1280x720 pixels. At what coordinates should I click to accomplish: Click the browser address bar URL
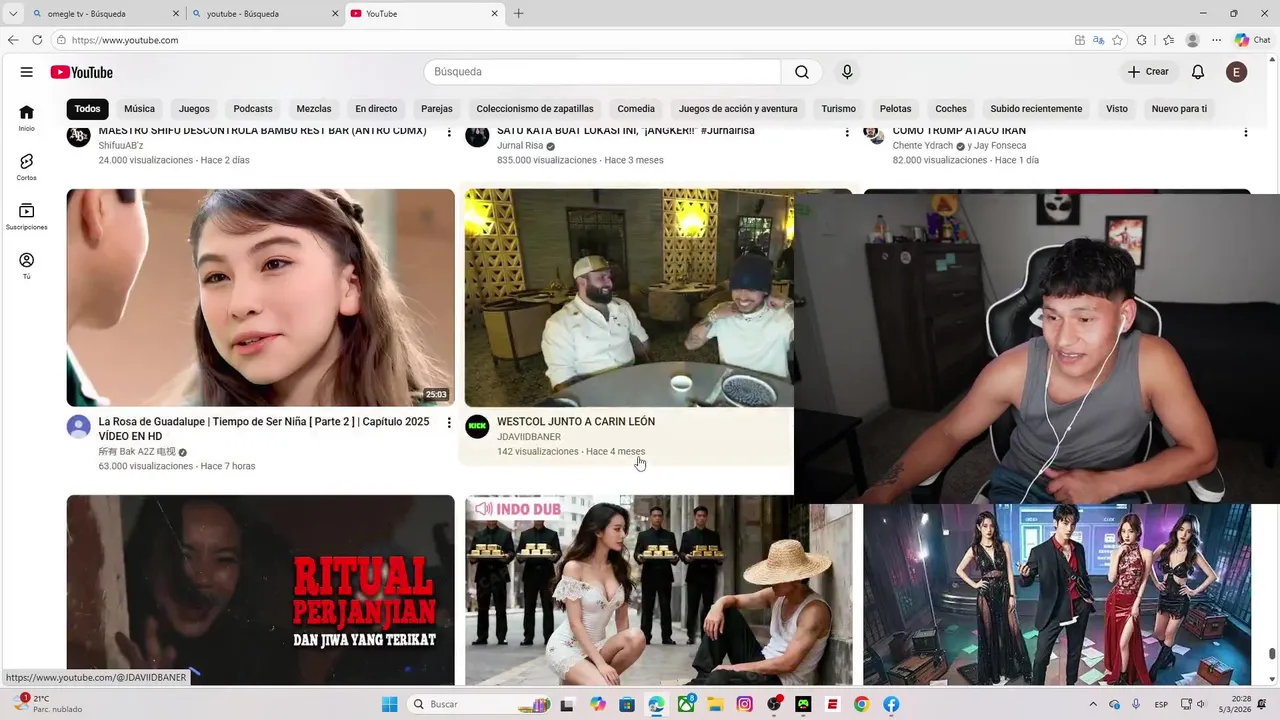pos(125,40)
